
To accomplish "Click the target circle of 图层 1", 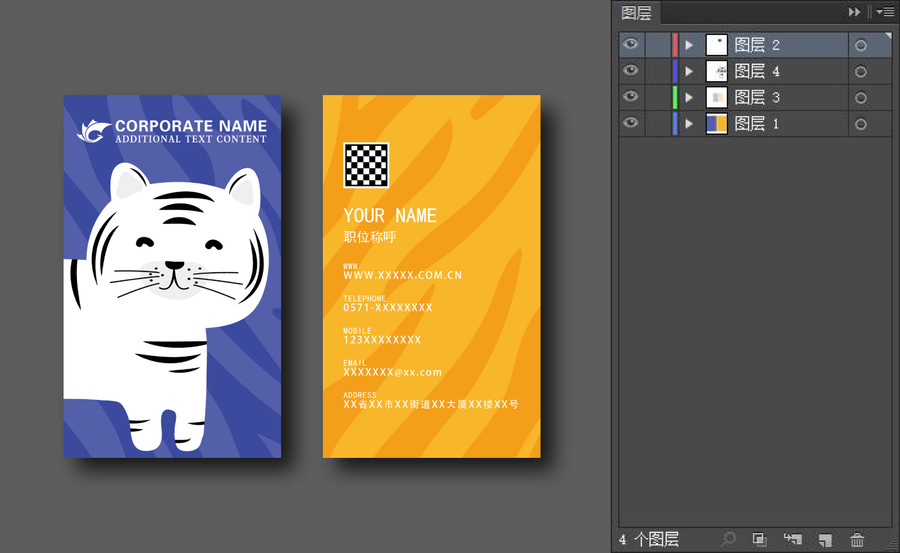I will pos(860,124).
